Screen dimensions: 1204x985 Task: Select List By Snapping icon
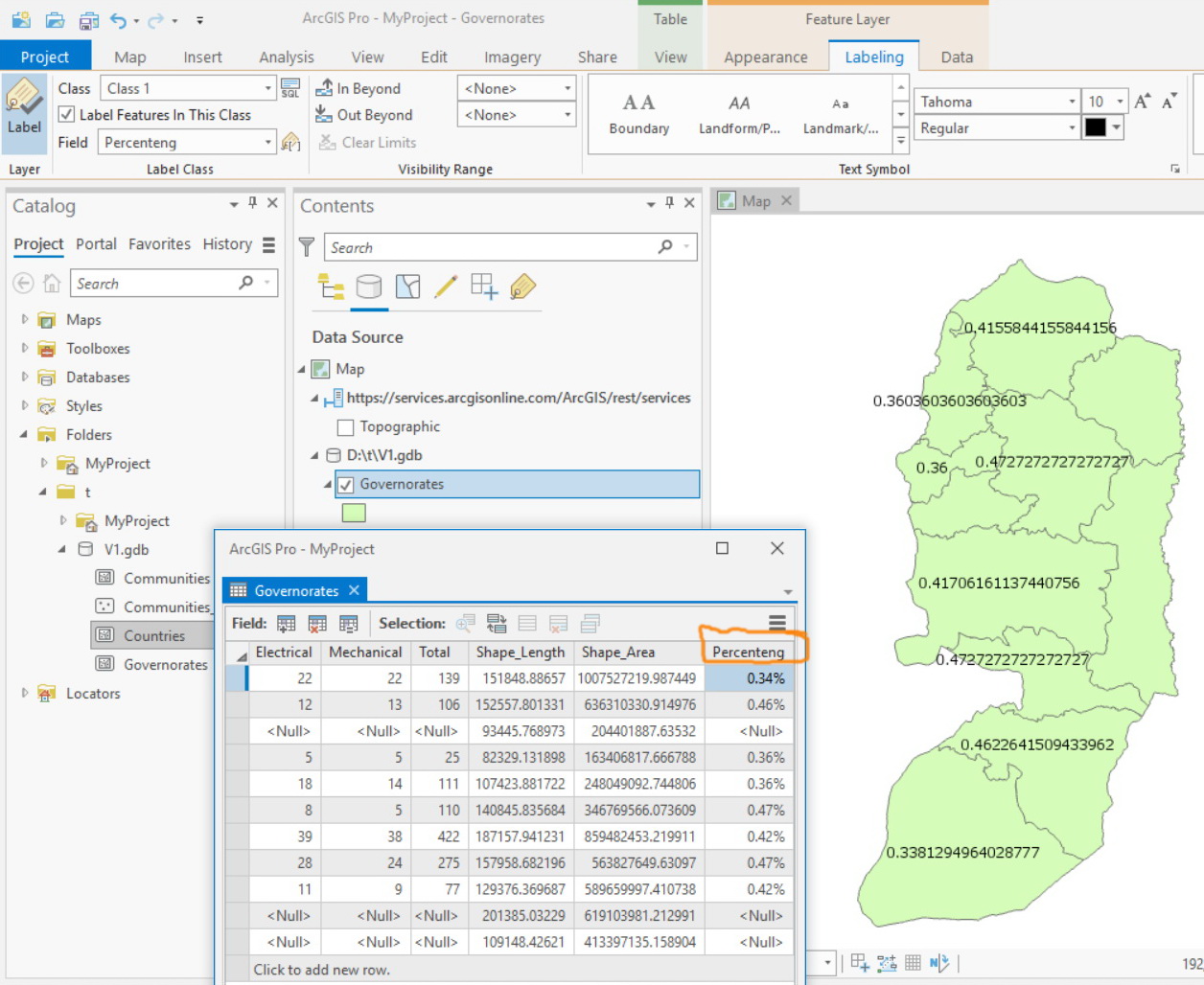[484, 286]
